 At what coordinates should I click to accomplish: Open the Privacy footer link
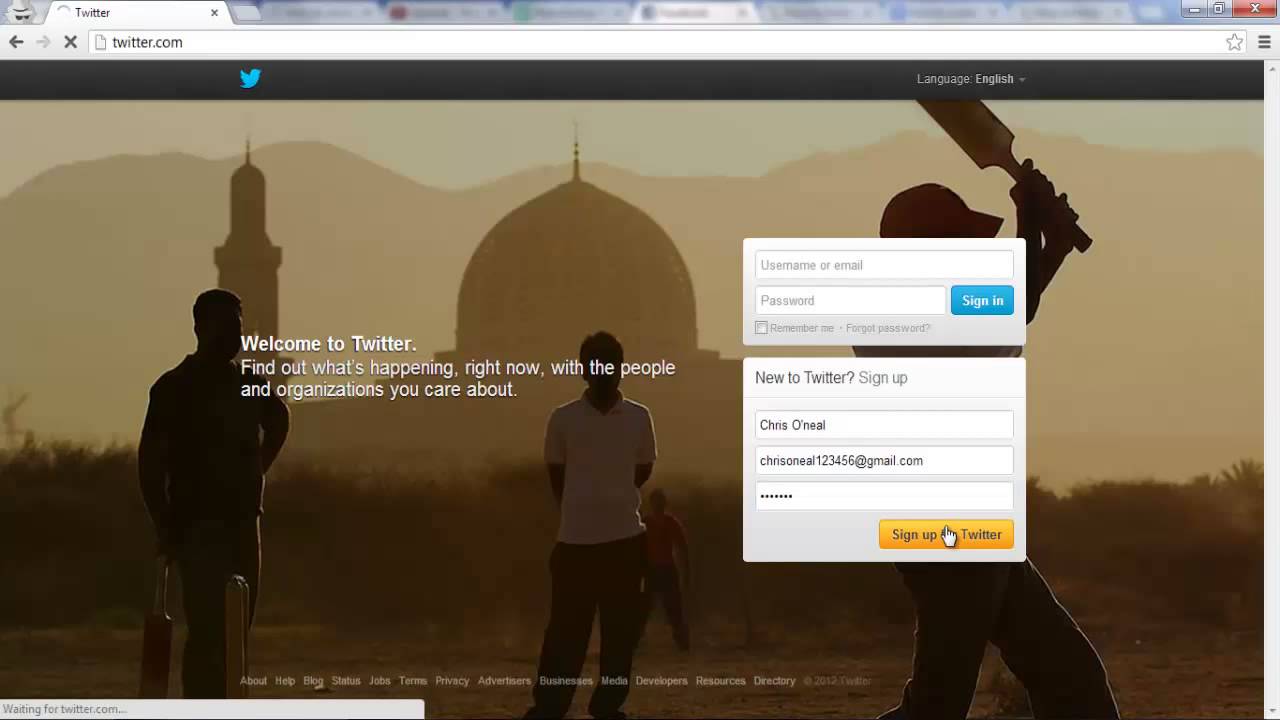click(x=452, y=681)
